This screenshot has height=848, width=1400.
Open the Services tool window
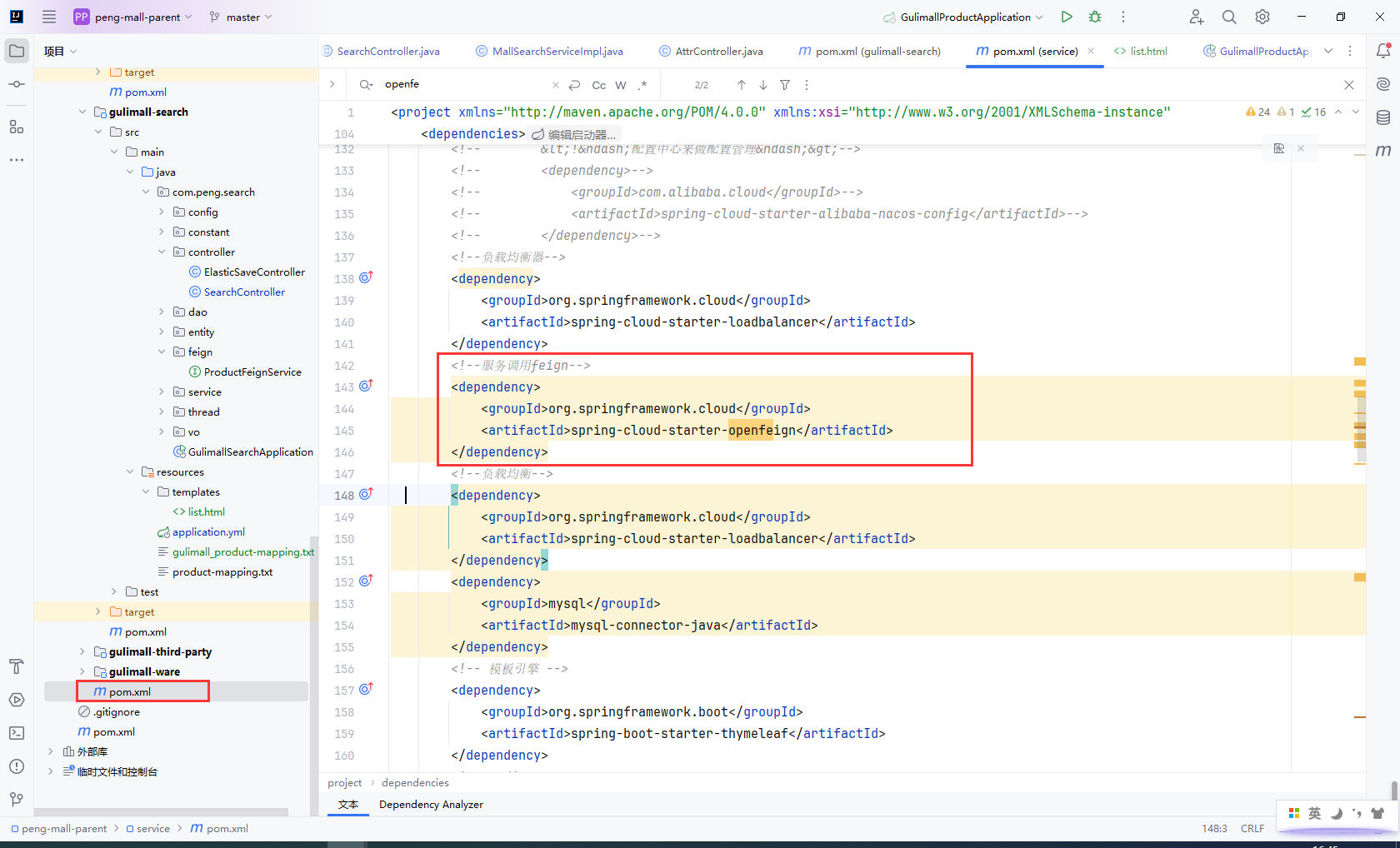pyautogui.click(x=17, y=700)
